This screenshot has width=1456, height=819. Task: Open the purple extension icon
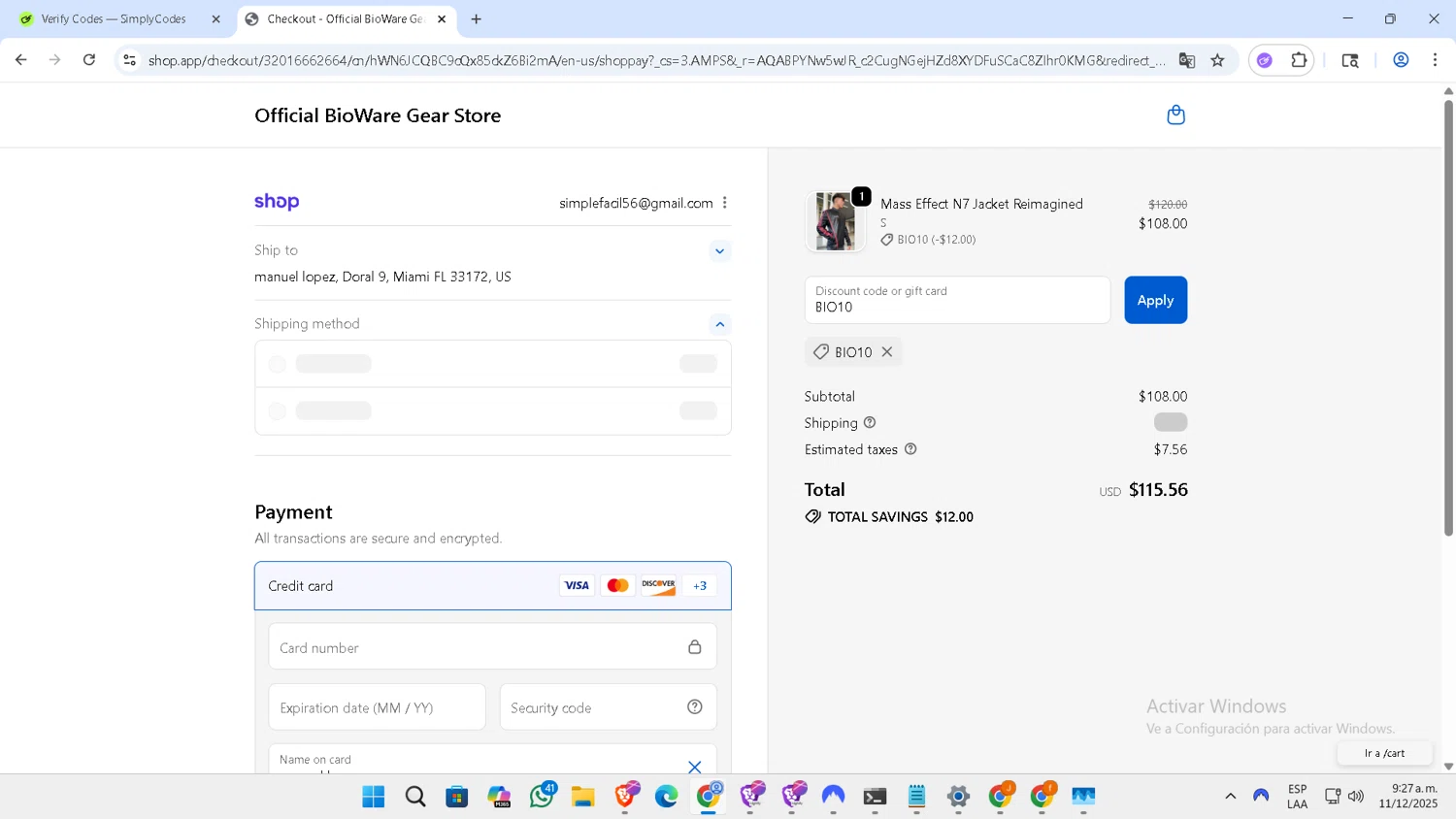pos(1265,60)
